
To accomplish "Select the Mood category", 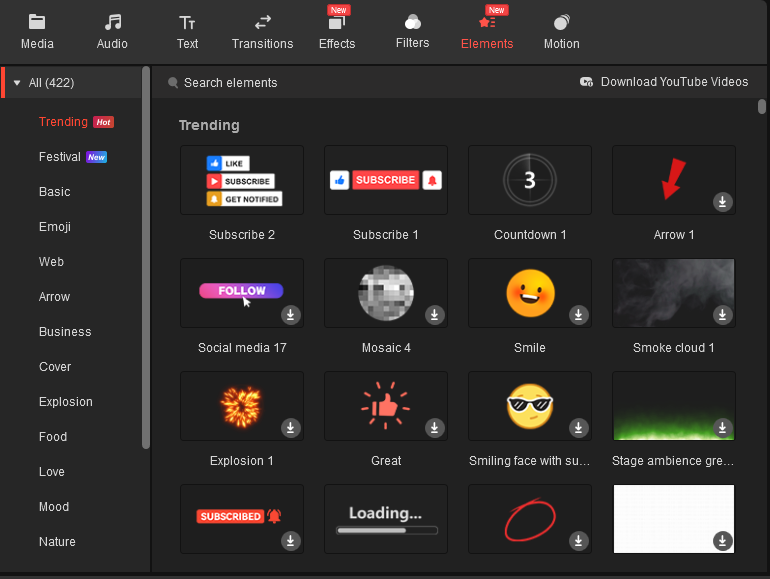I will coord(54,507).
